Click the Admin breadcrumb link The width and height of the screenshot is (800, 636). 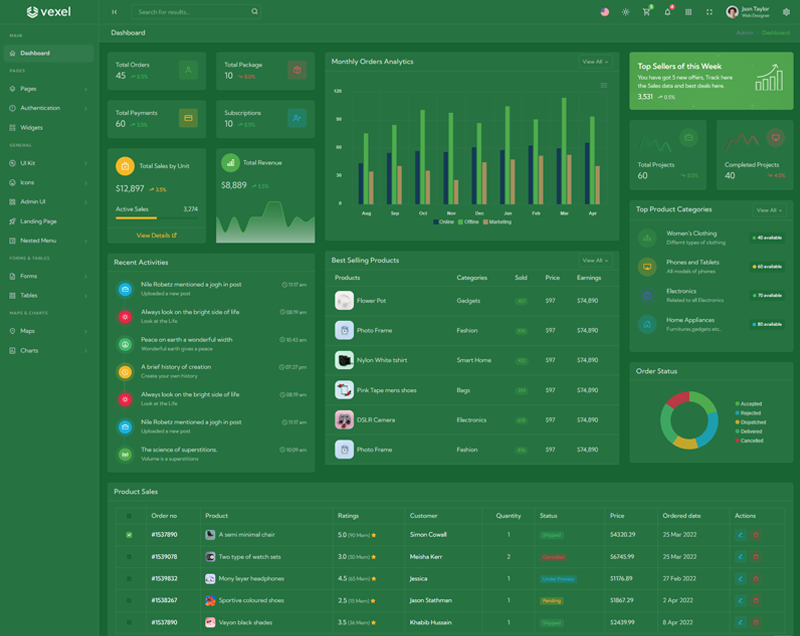coord(744,33)
